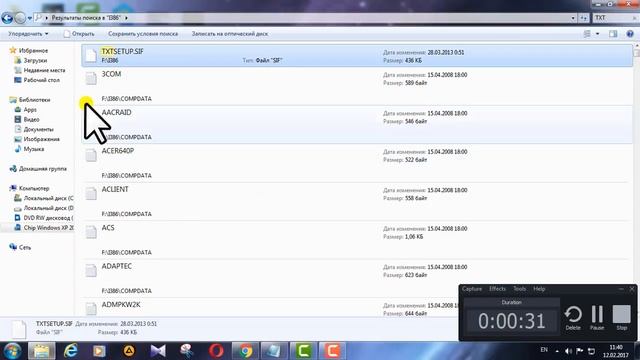The image size is (640, 360).
Task: Select the ACS file result
Action: 357,240
